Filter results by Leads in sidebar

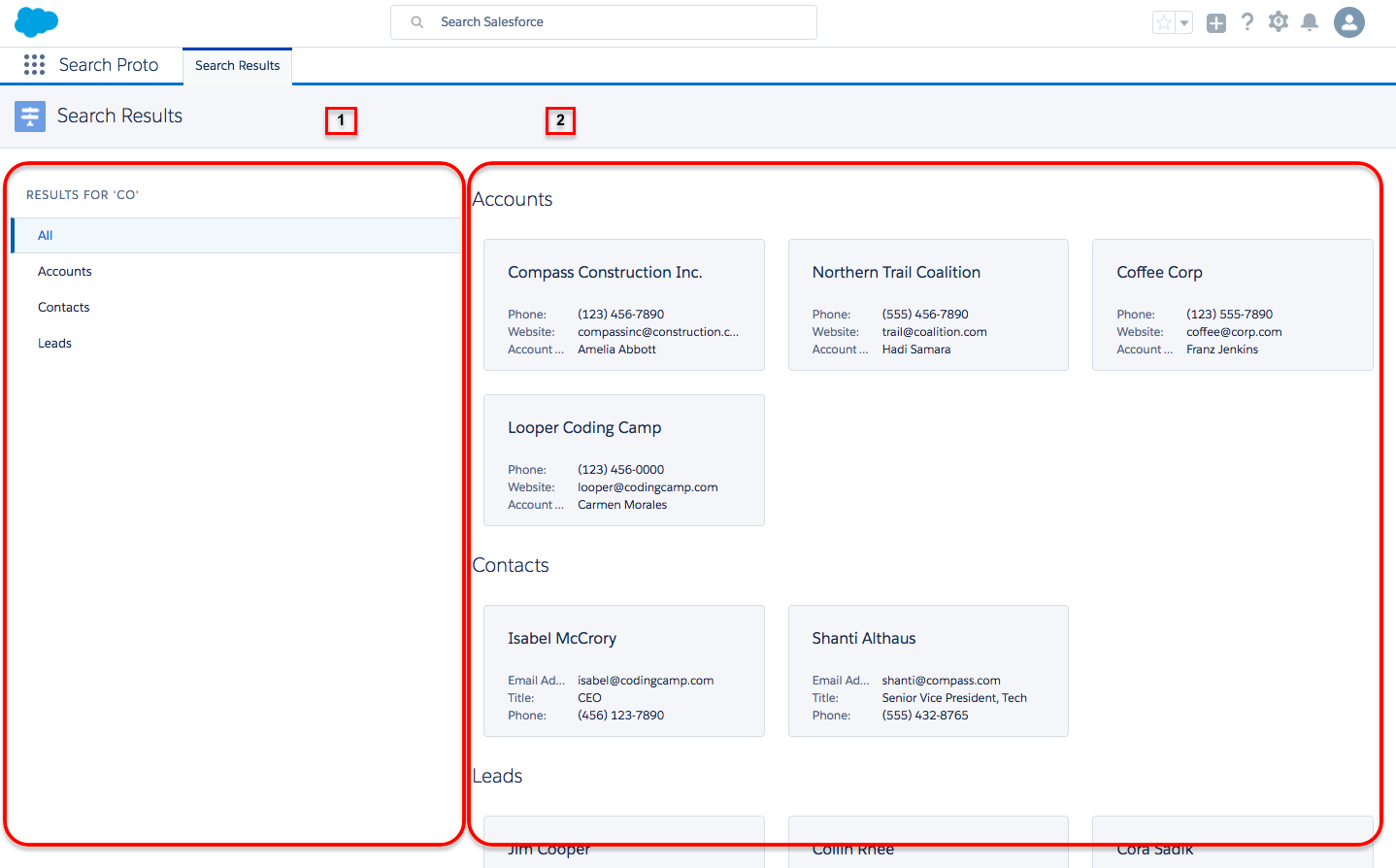(236, 343)
